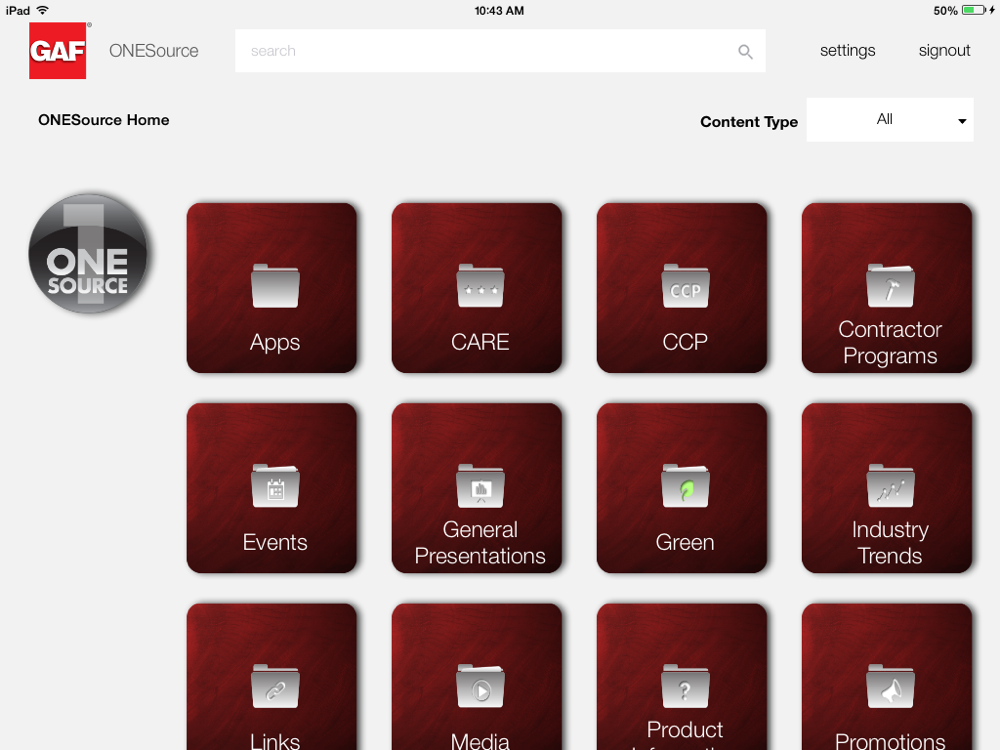Open the CARE folder with stars

480,286
